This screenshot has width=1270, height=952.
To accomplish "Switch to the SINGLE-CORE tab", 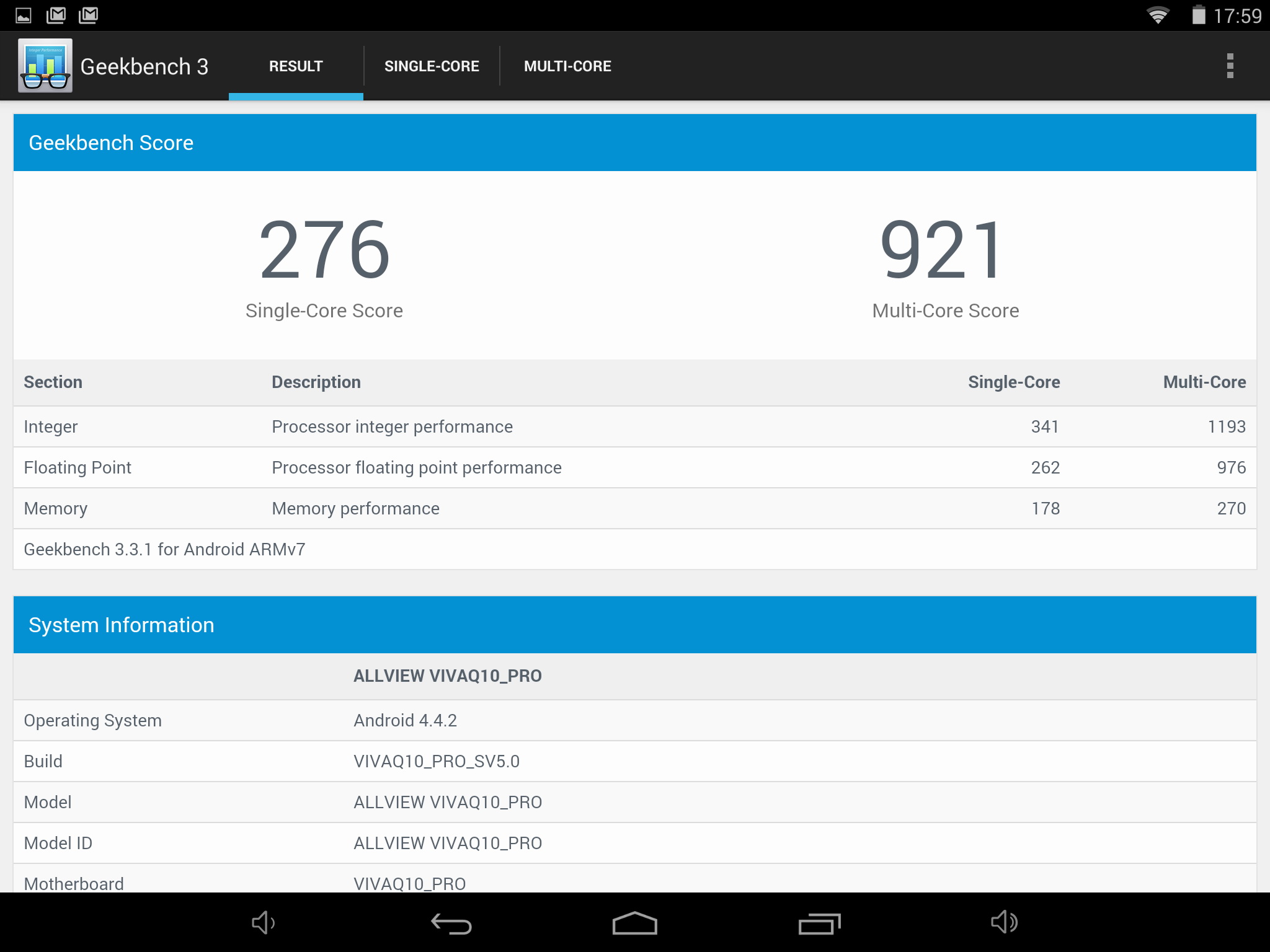I will coord(432,66).
